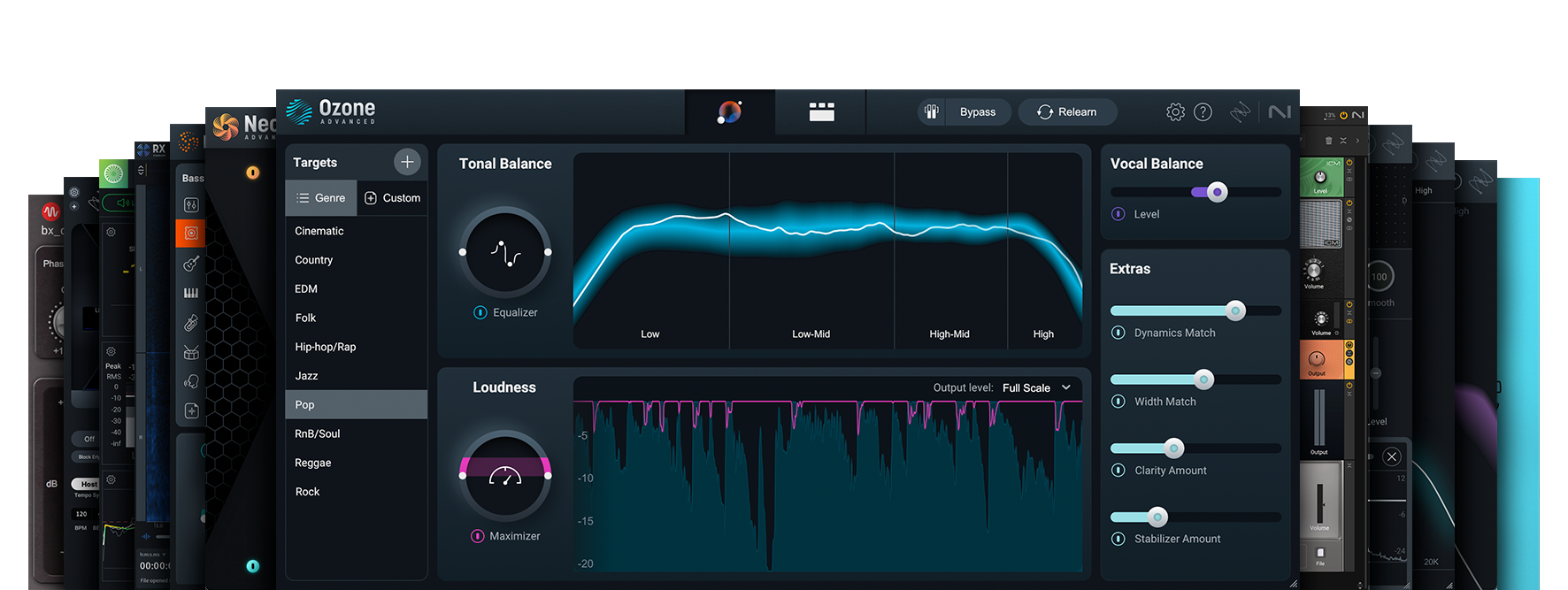Select the EDM genre target
The width and height of the screenshot is (1568, 590).
[357, 289]
